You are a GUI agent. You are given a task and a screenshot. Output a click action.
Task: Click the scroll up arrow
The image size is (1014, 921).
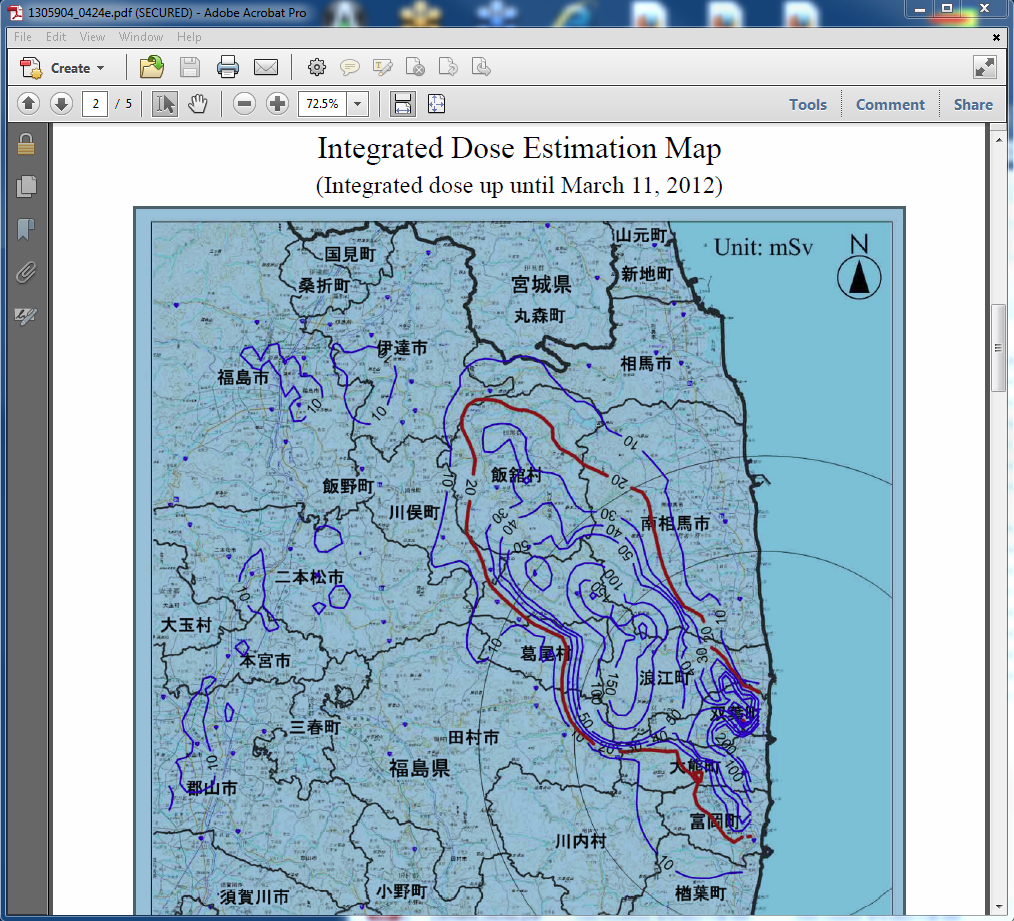click(x=998, y=140)
